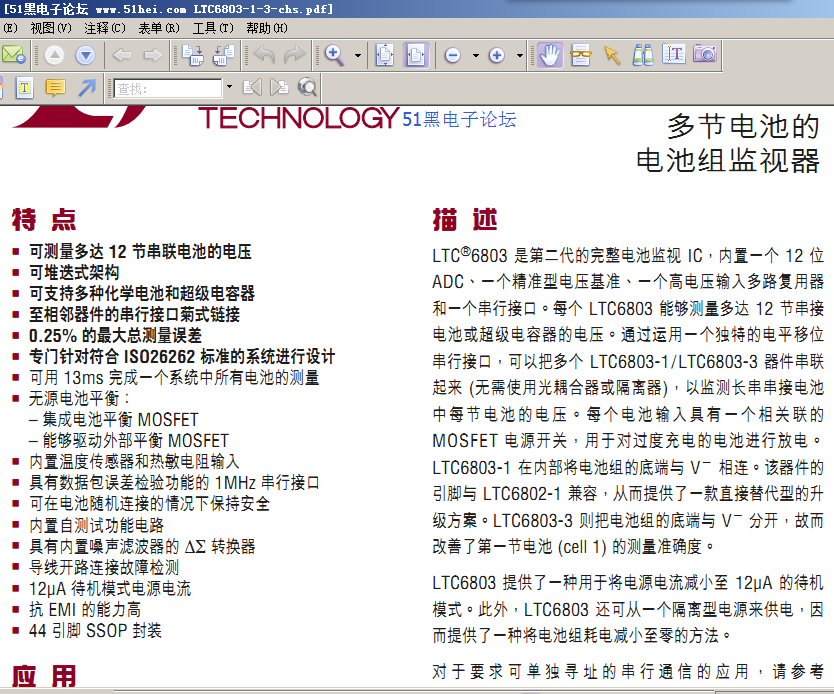Viewport: 834px width, 694px height.
Task: Click the text 可堆迭式架构
Action: click(x=74, y=272)
